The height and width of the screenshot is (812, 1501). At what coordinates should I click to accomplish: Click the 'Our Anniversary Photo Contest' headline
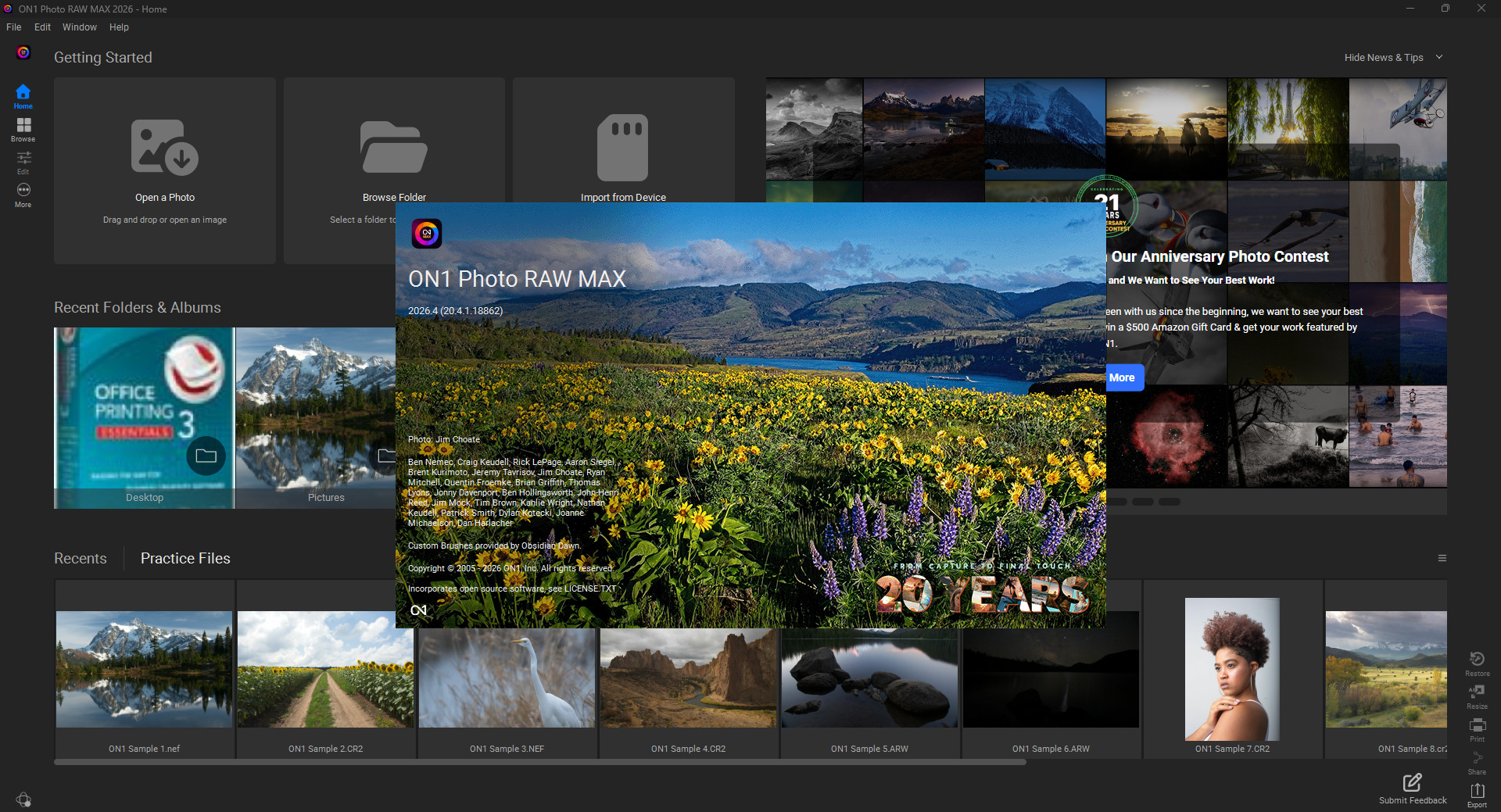pos(1220,256)
